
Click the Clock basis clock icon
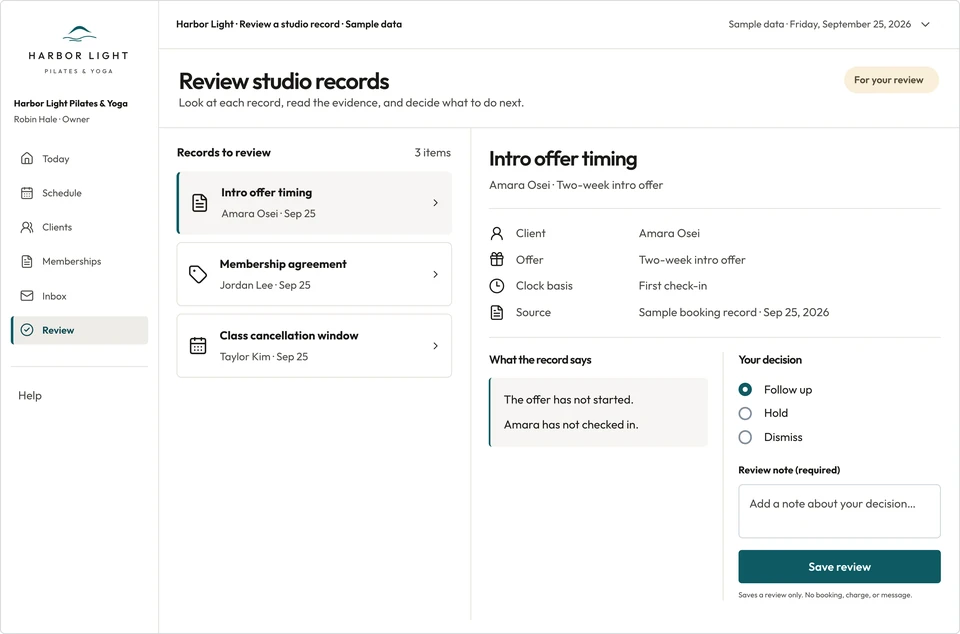coord(497,286)
